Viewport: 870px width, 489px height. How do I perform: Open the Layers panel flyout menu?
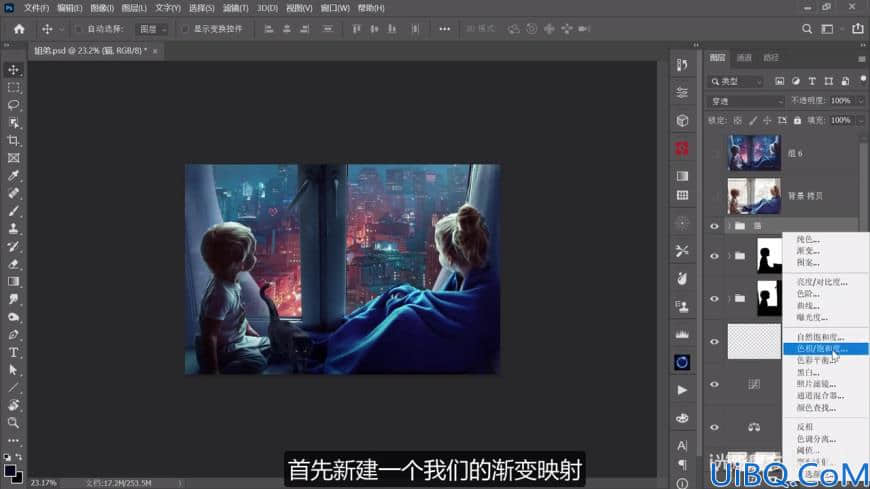(861, 58)
